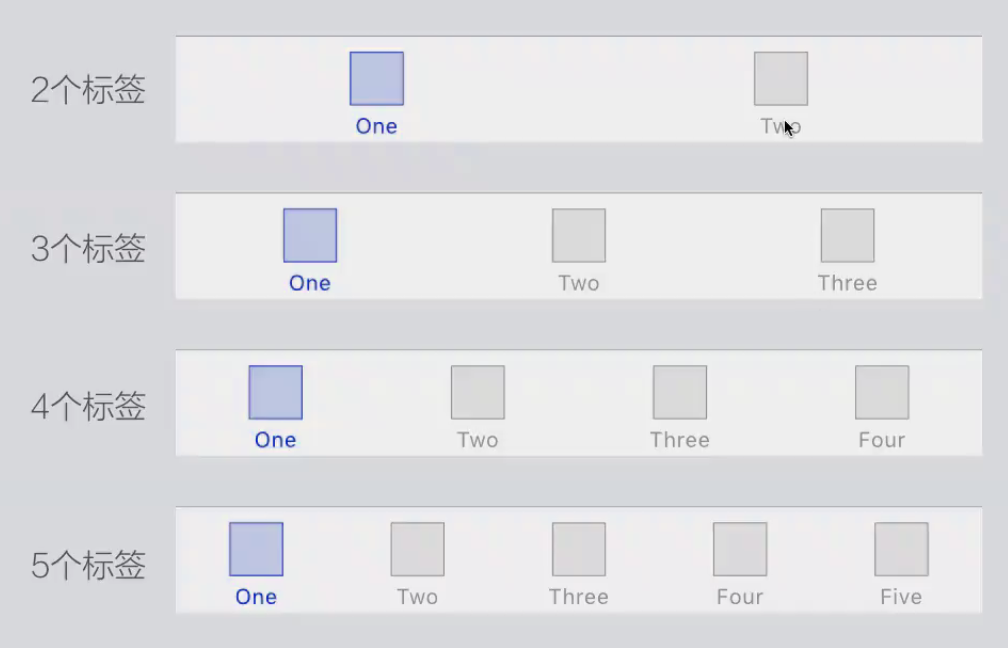The width and height of the screenshot is (1008, 648).
Task: Open Five tab label in 5-tab bar
Action: coord(901,597)
